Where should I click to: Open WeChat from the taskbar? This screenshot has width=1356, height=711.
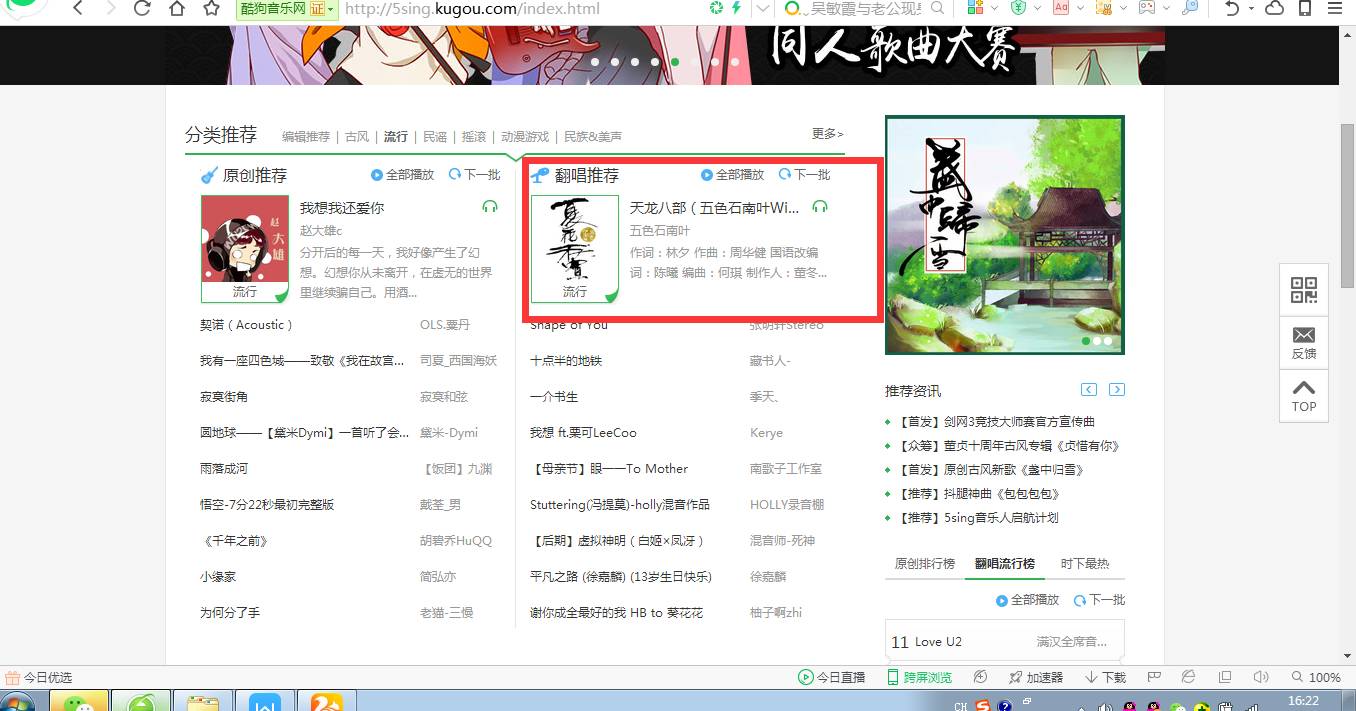pyautogui.click(x=78, y=702)
